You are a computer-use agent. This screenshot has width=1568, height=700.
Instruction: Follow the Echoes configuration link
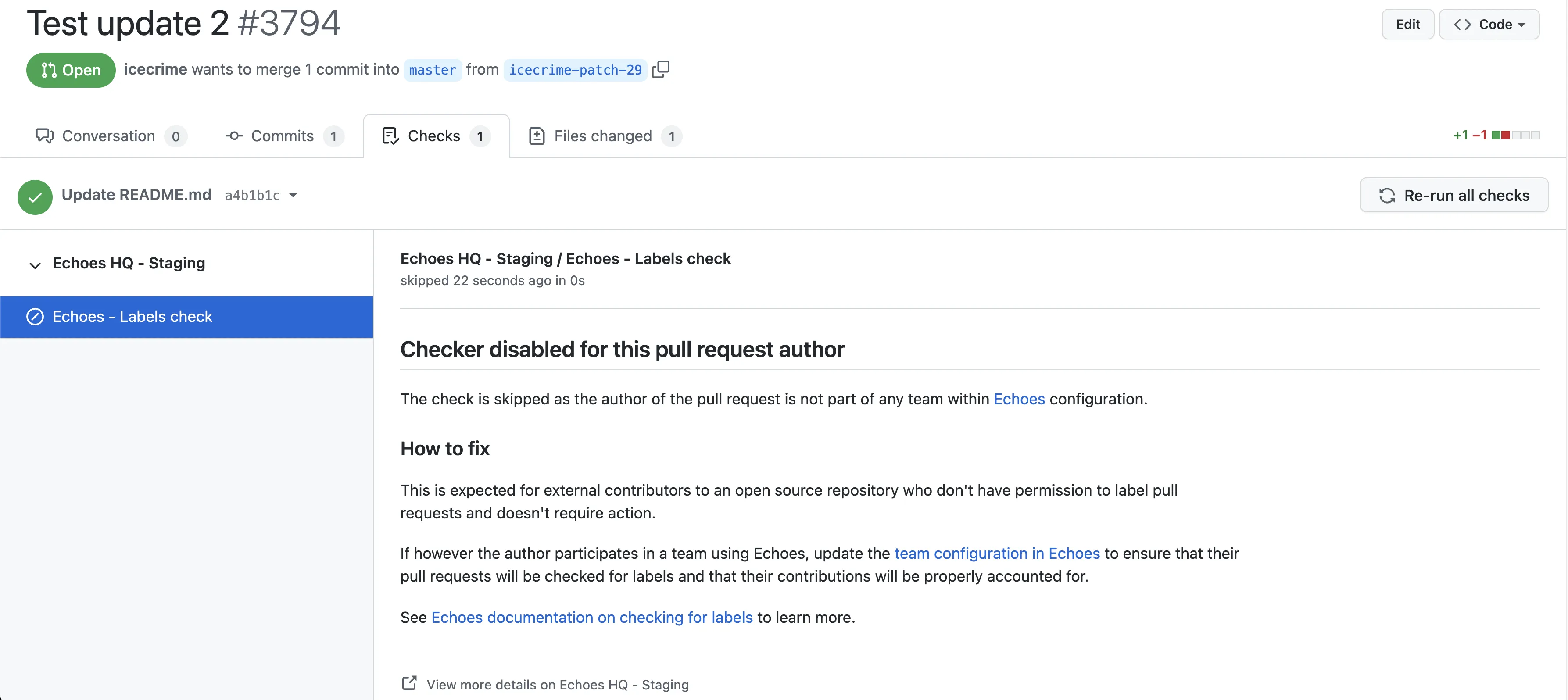(1019, 399)
